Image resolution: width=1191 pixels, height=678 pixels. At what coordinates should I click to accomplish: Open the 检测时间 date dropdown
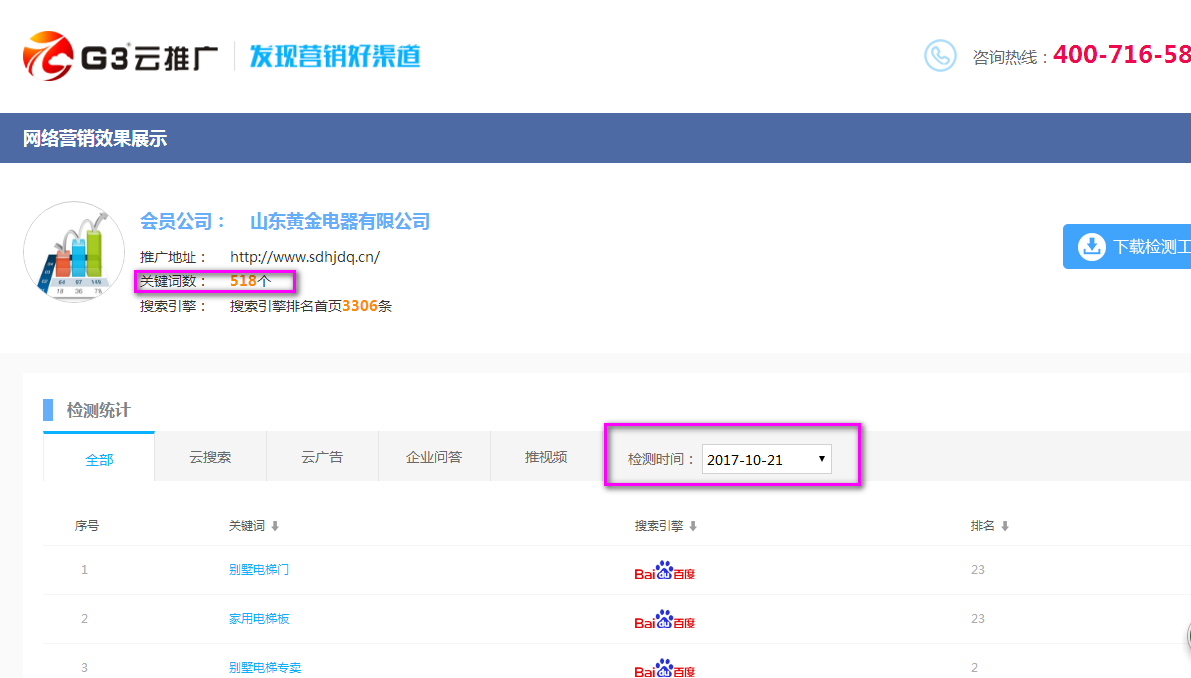point(766,459)
